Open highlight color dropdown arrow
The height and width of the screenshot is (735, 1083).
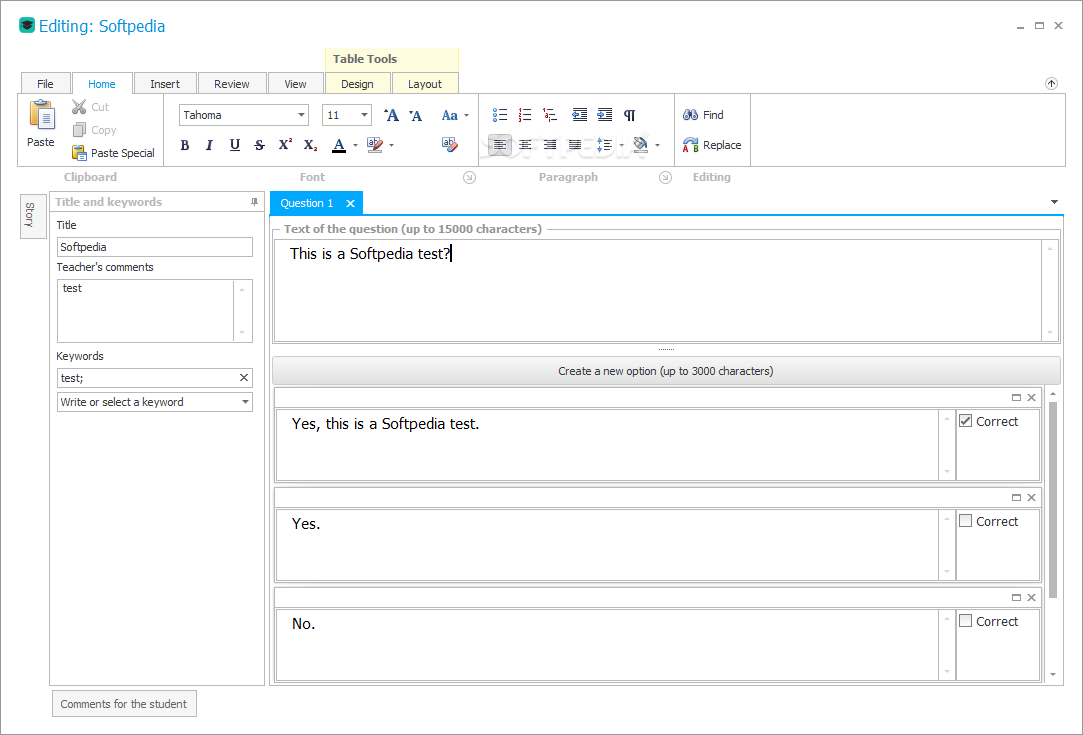pyautogui.click(x=392, y=145)
